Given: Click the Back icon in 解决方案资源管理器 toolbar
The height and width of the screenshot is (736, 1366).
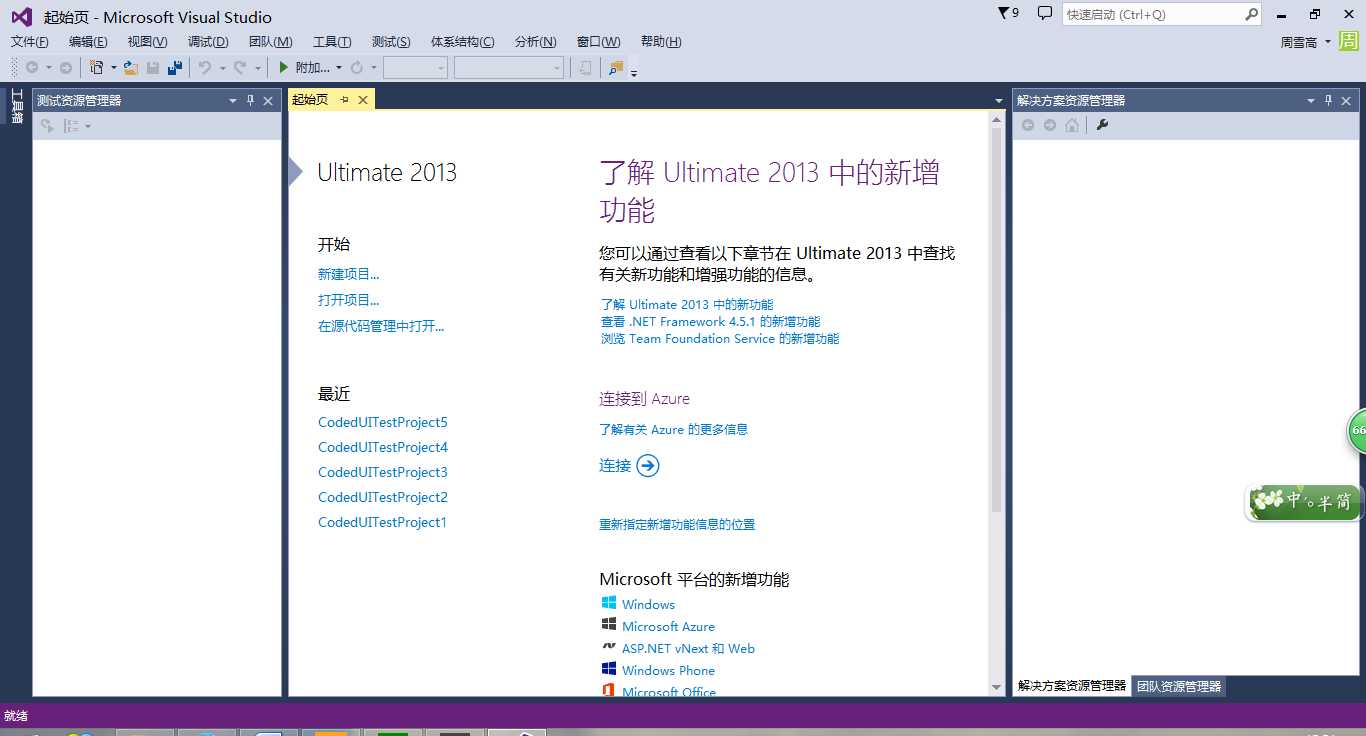Looking at the screenshot, I should coord(1027,125).
